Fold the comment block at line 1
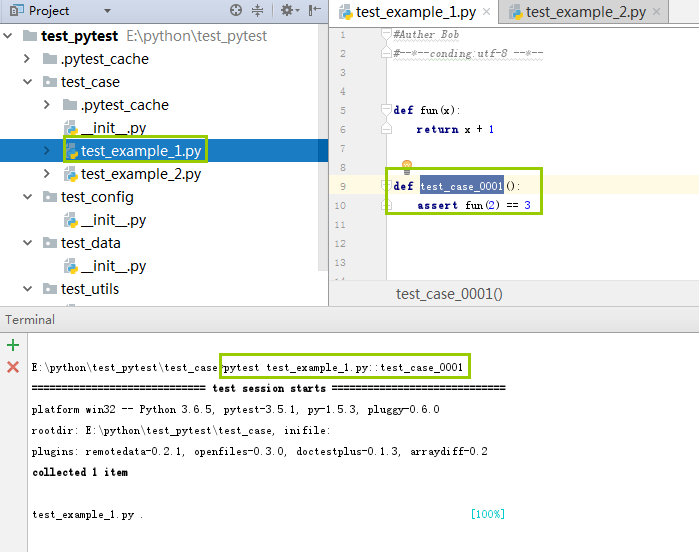 pyautogui.click(x=386, y=34)
